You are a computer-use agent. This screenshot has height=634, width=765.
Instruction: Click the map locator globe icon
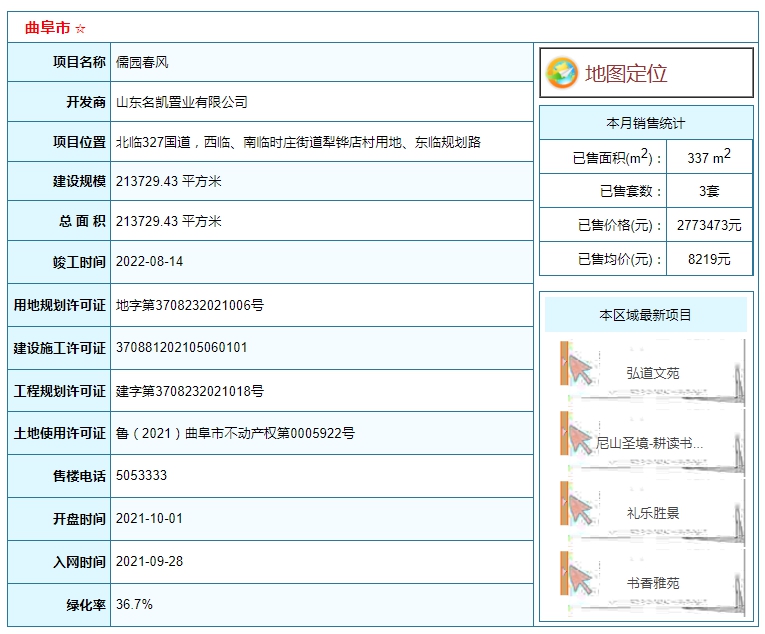[x=562, y=73]
